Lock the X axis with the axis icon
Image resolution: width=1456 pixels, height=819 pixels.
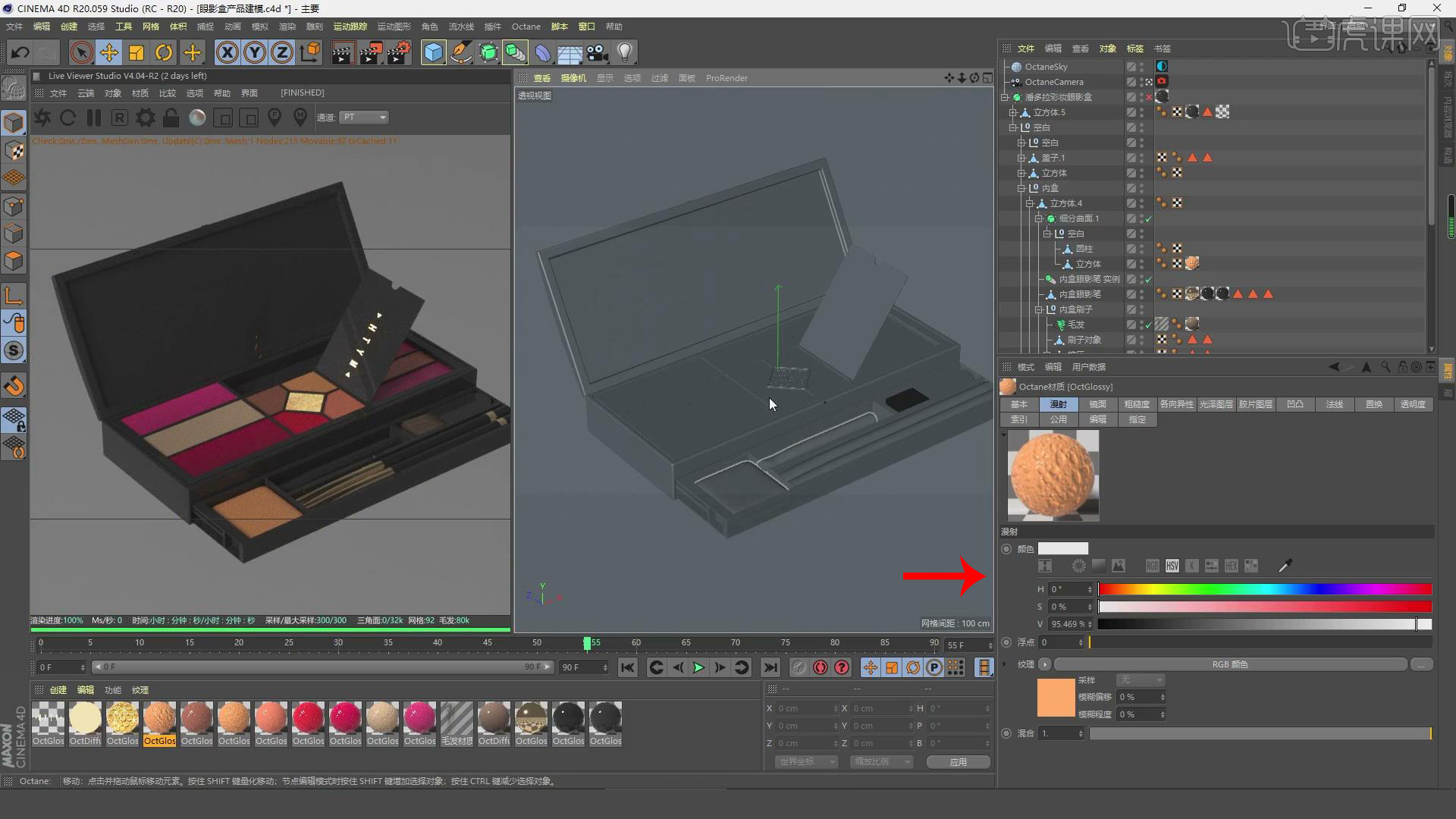pyautogui.click(x=227, y=52)
